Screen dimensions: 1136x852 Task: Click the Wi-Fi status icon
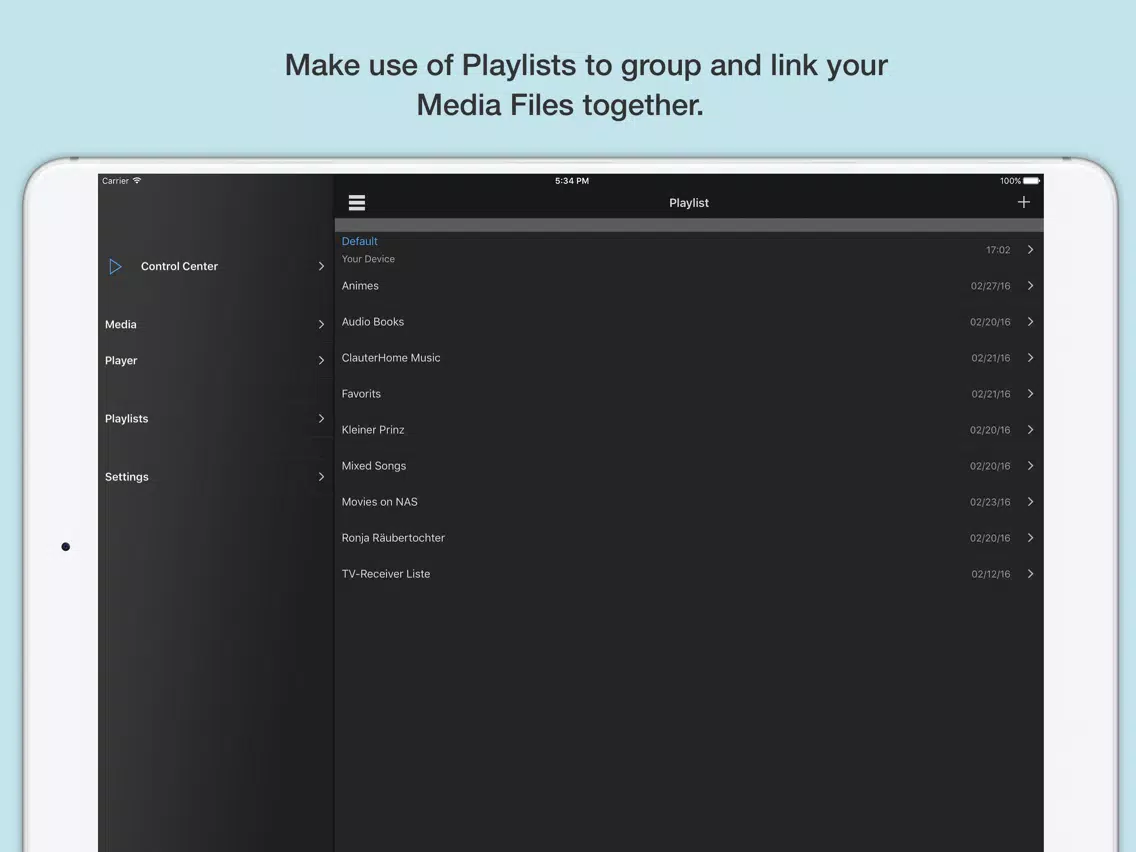click(x=137, y=180)
